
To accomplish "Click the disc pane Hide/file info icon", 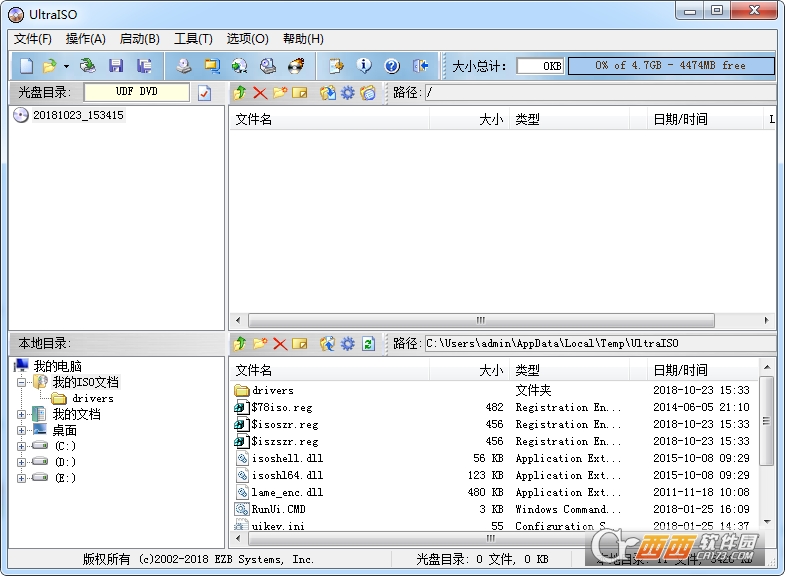I will pos(368,93).
